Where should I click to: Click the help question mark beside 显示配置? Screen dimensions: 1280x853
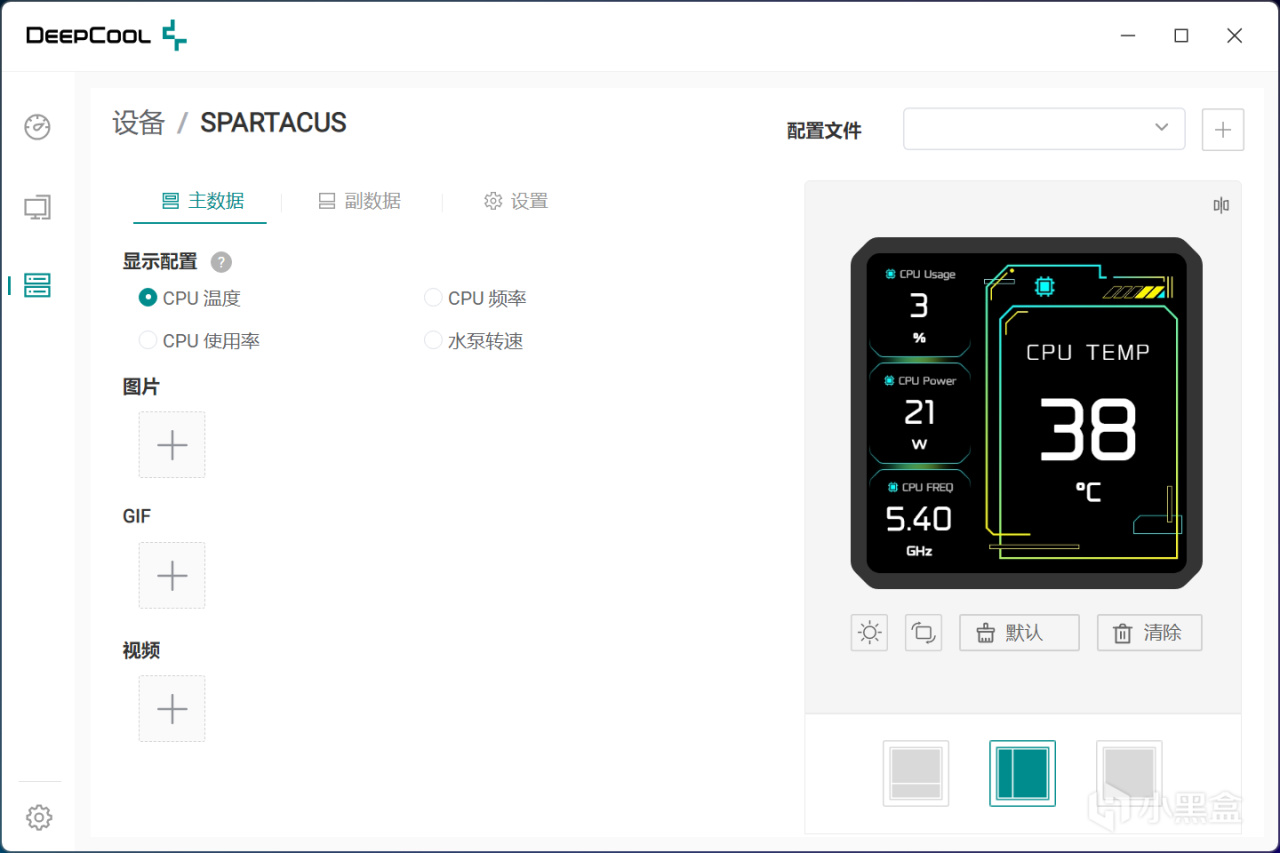[221, 262]
